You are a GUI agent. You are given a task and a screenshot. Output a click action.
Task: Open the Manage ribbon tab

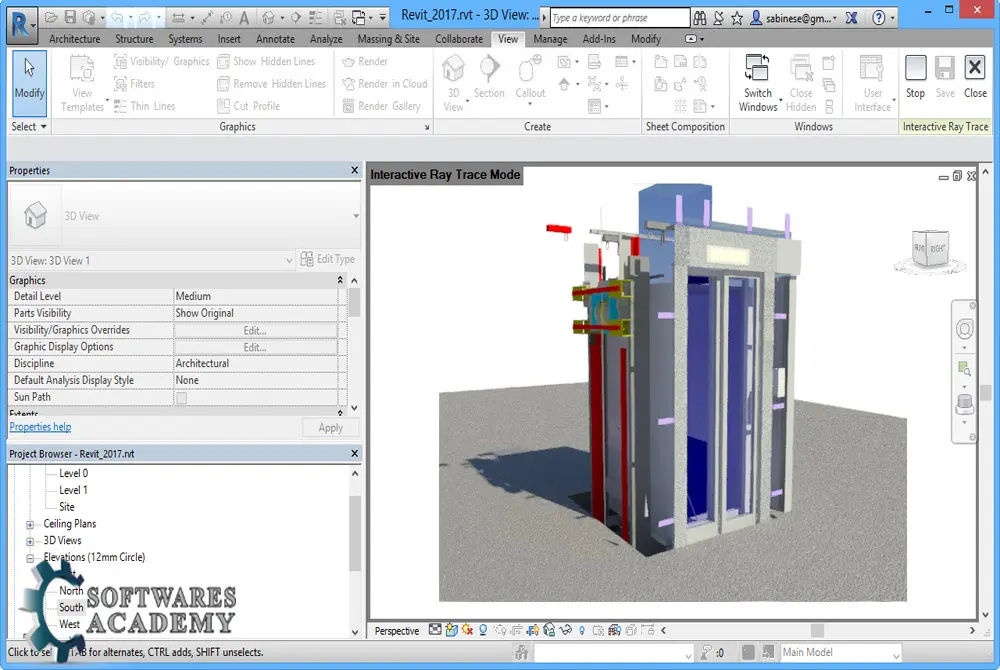[x=550, y=39]
